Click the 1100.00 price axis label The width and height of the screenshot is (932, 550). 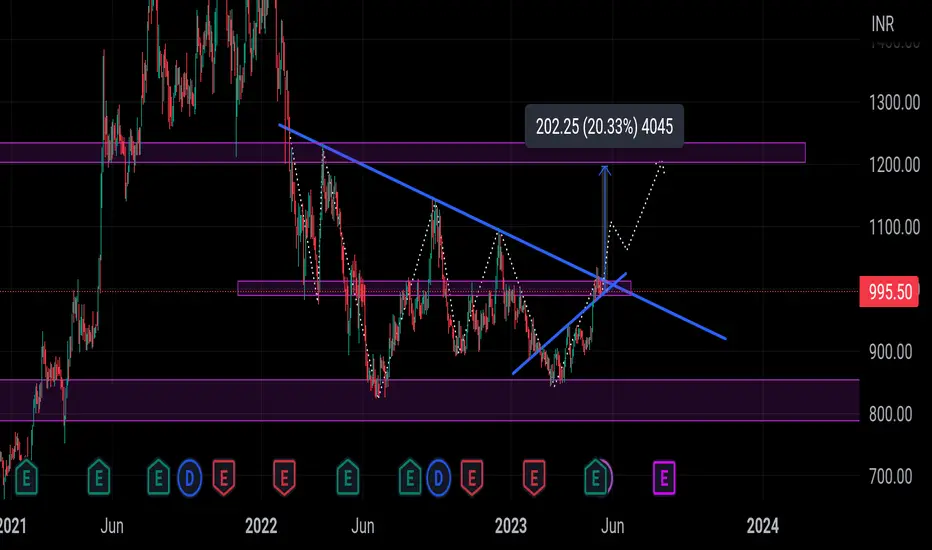tap(895, 227)
